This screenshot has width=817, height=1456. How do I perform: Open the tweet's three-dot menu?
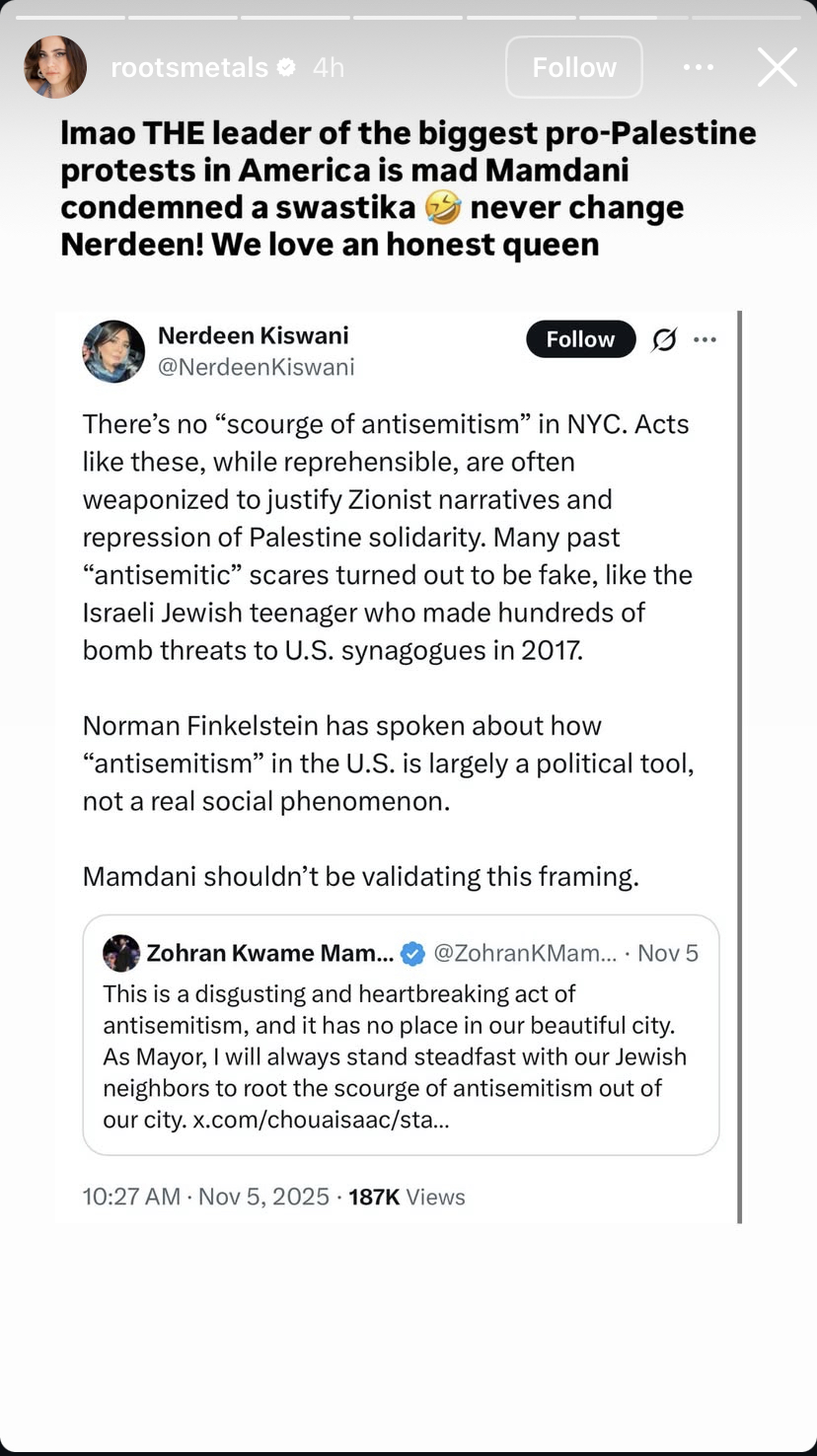(x=705, y=340)
